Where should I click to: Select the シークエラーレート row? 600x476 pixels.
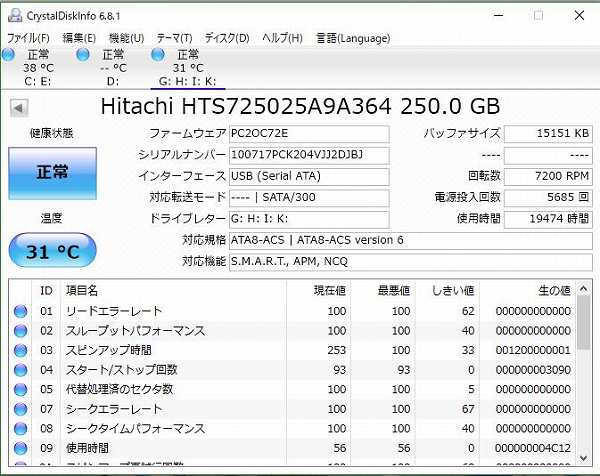coord(292,409)
